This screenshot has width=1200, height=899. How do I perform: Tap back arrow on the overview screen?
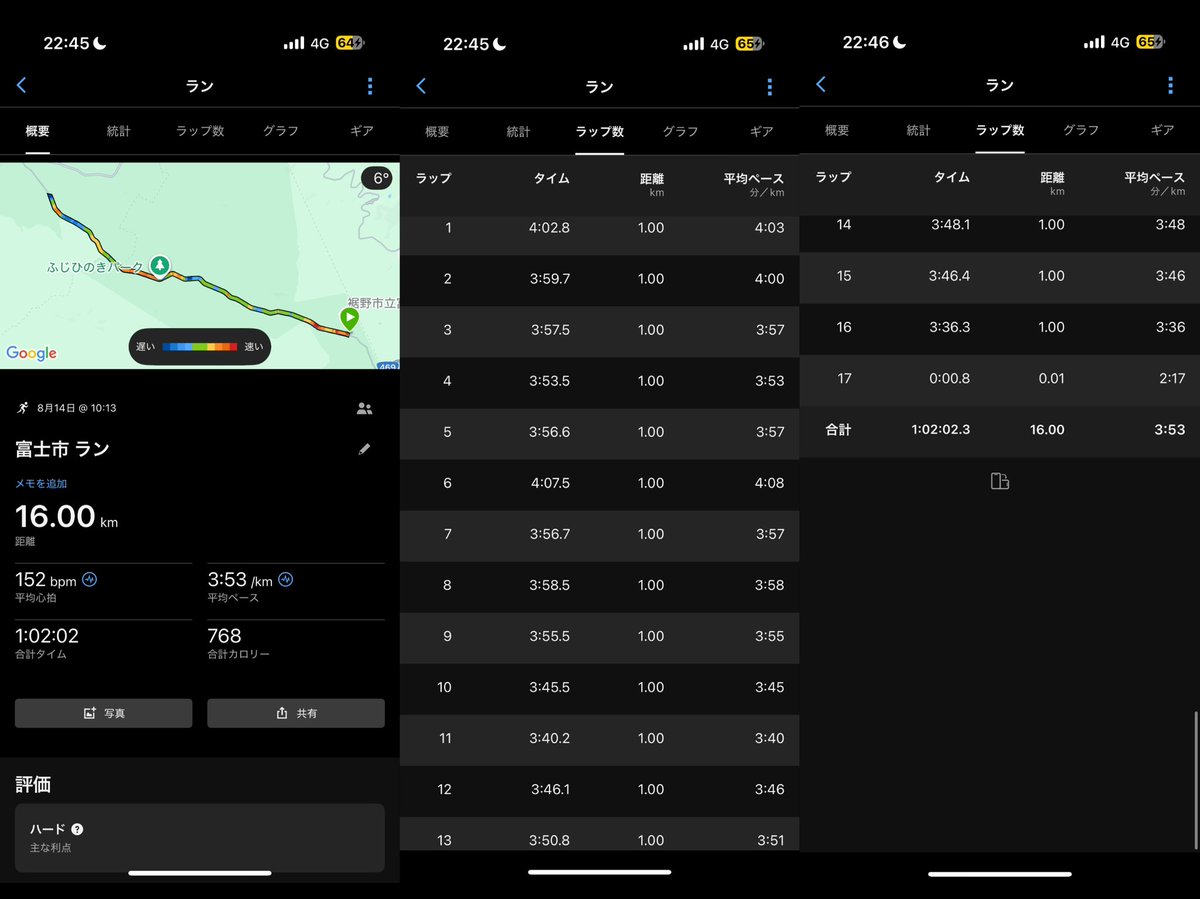click(21, 86)
